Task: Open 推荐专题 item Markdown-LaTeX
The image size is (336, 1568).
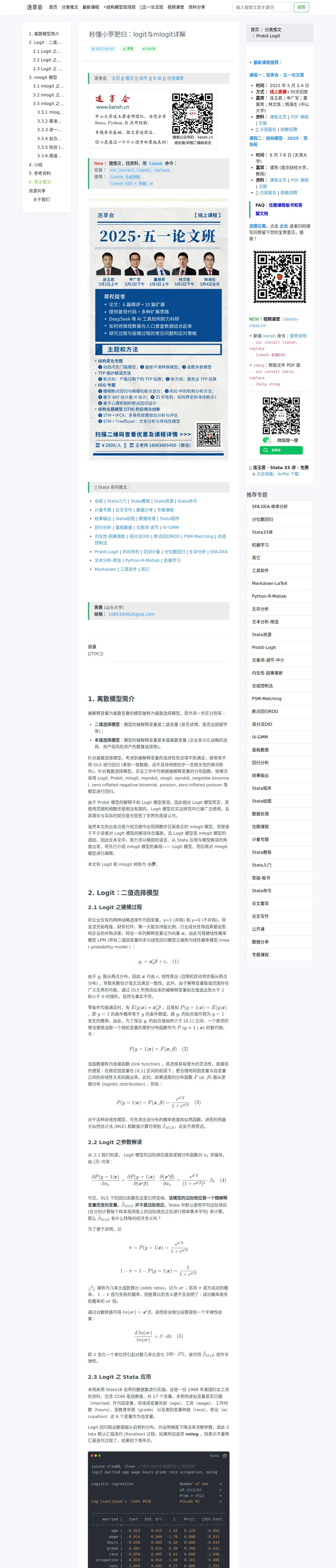Action: point(280,583)
